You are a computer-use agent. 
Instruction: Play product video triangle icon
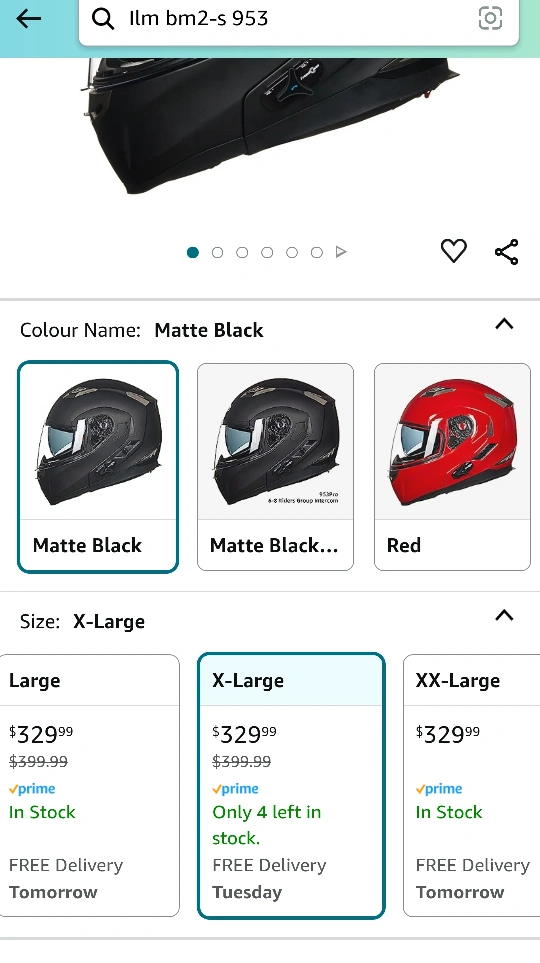click(341, 252)
